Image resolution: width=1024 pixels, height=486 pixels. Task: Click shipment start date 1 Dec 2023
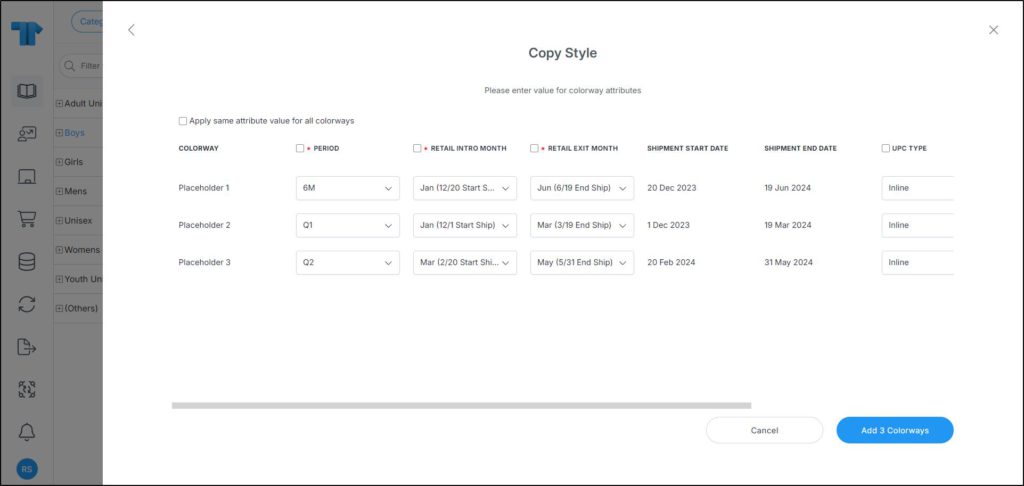(x=669, y=225)
